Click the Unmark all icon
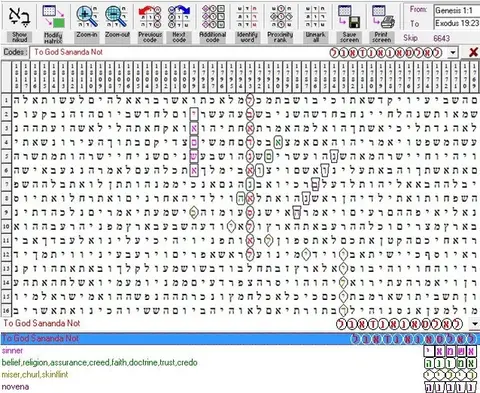The height and width of the screenshot is (393, 480). coord(315,17)
